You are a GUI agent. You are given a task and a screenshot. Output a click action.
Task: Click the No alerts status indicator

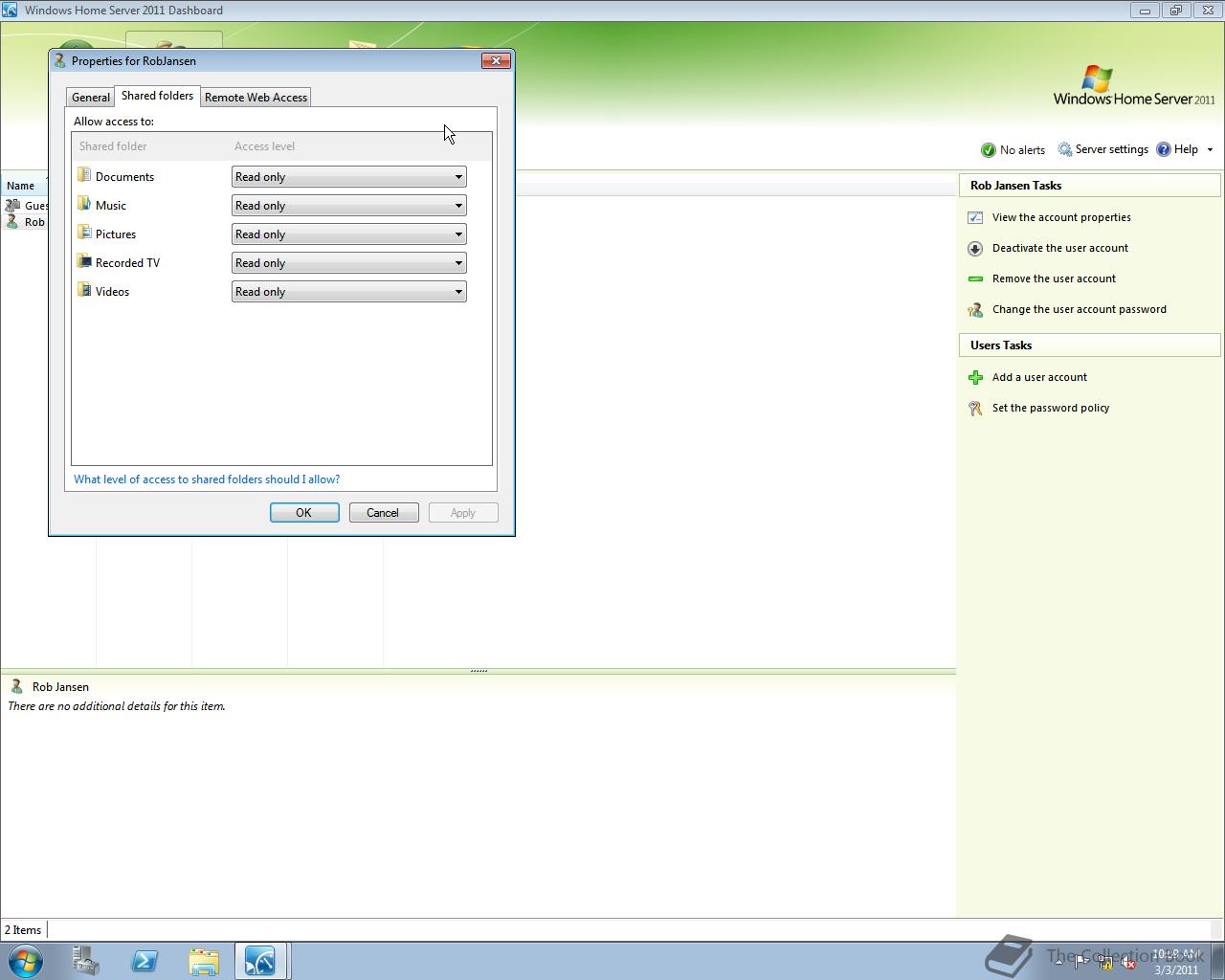[x=1013, y=150]
